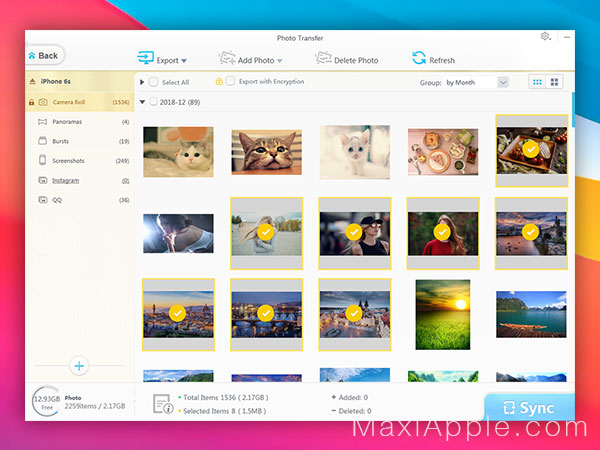Viewport: 600px width, 450px height.
Task: Go back with the Back button
Action: (x=44, y=56)
